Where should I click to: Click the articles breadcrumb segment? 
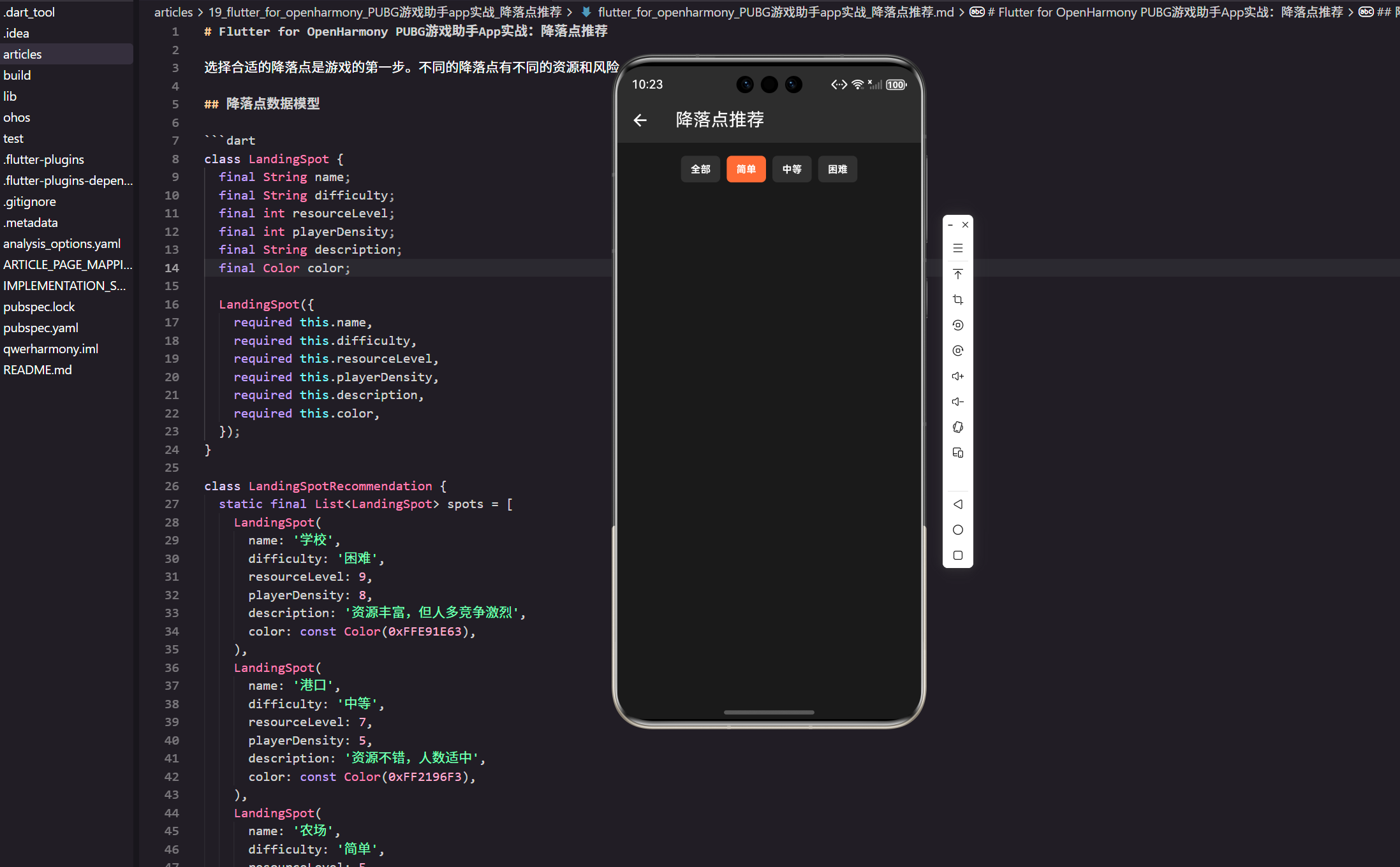pos(173,12)
